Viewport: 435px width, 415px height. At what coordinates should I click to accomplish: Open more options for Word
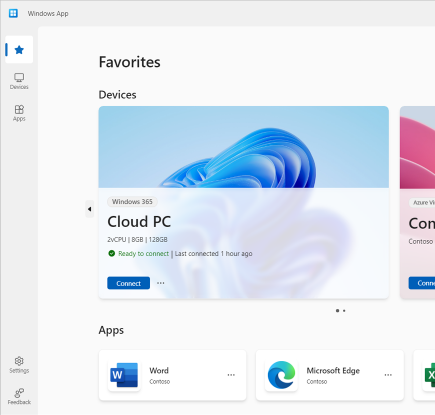(231, 375)
